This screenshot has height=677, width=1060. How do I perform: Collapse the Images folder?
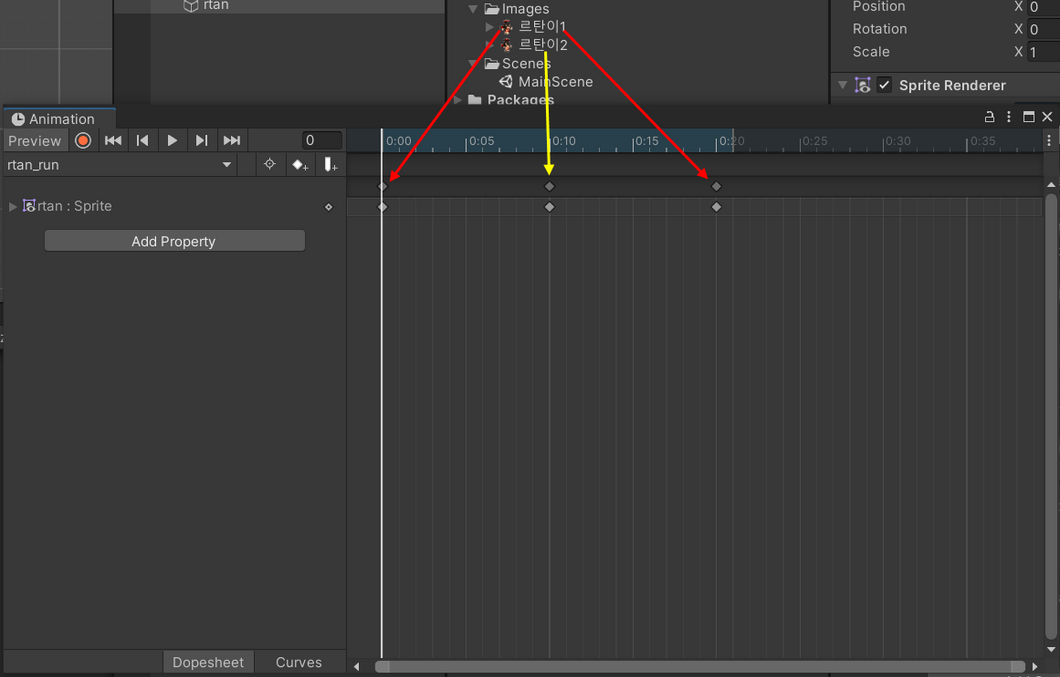point(473,9)
